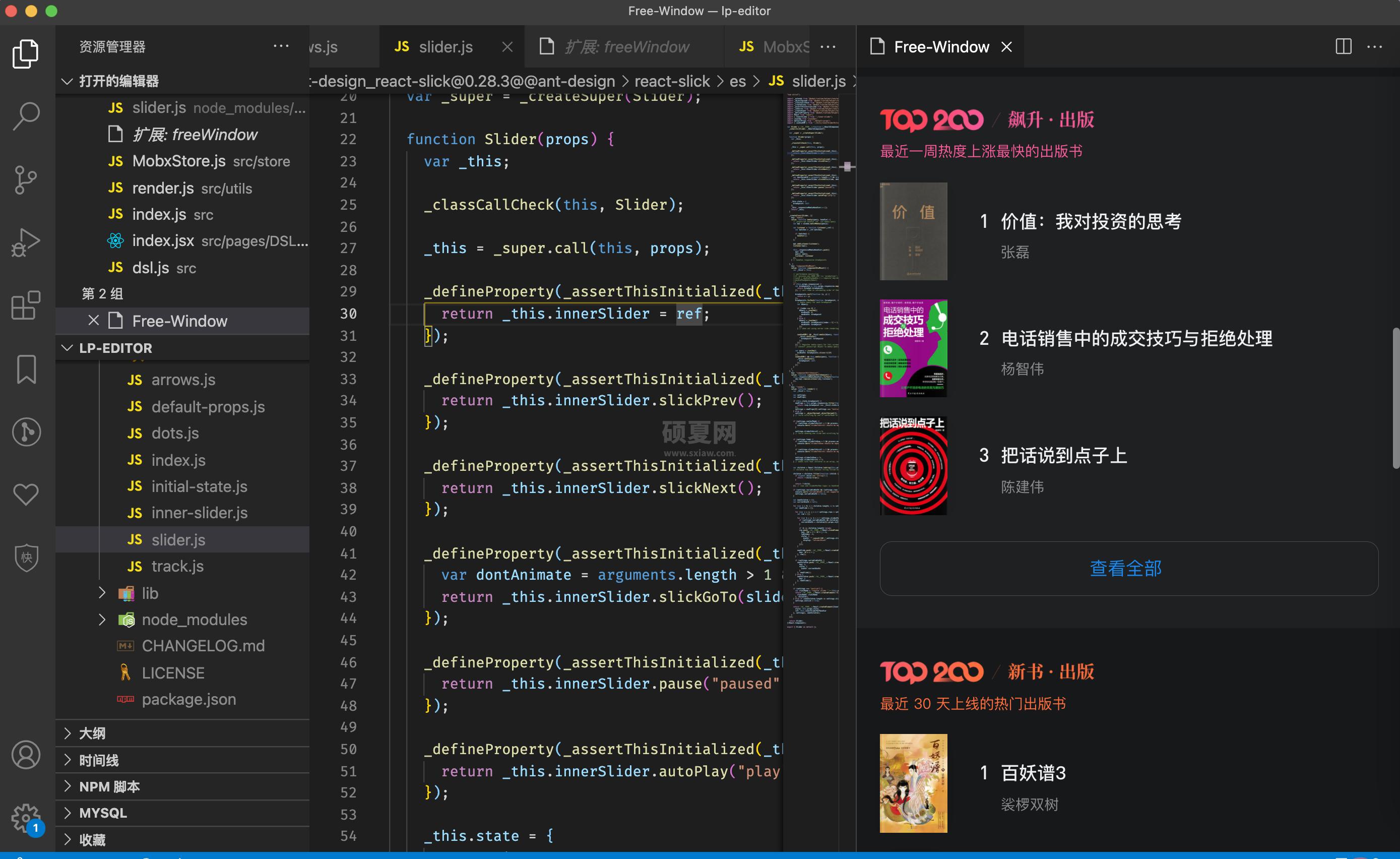This screenshot has width=1400, height=859.
Task: Expand the NPM 脚本 panel
Action: (x=182, y=786)
